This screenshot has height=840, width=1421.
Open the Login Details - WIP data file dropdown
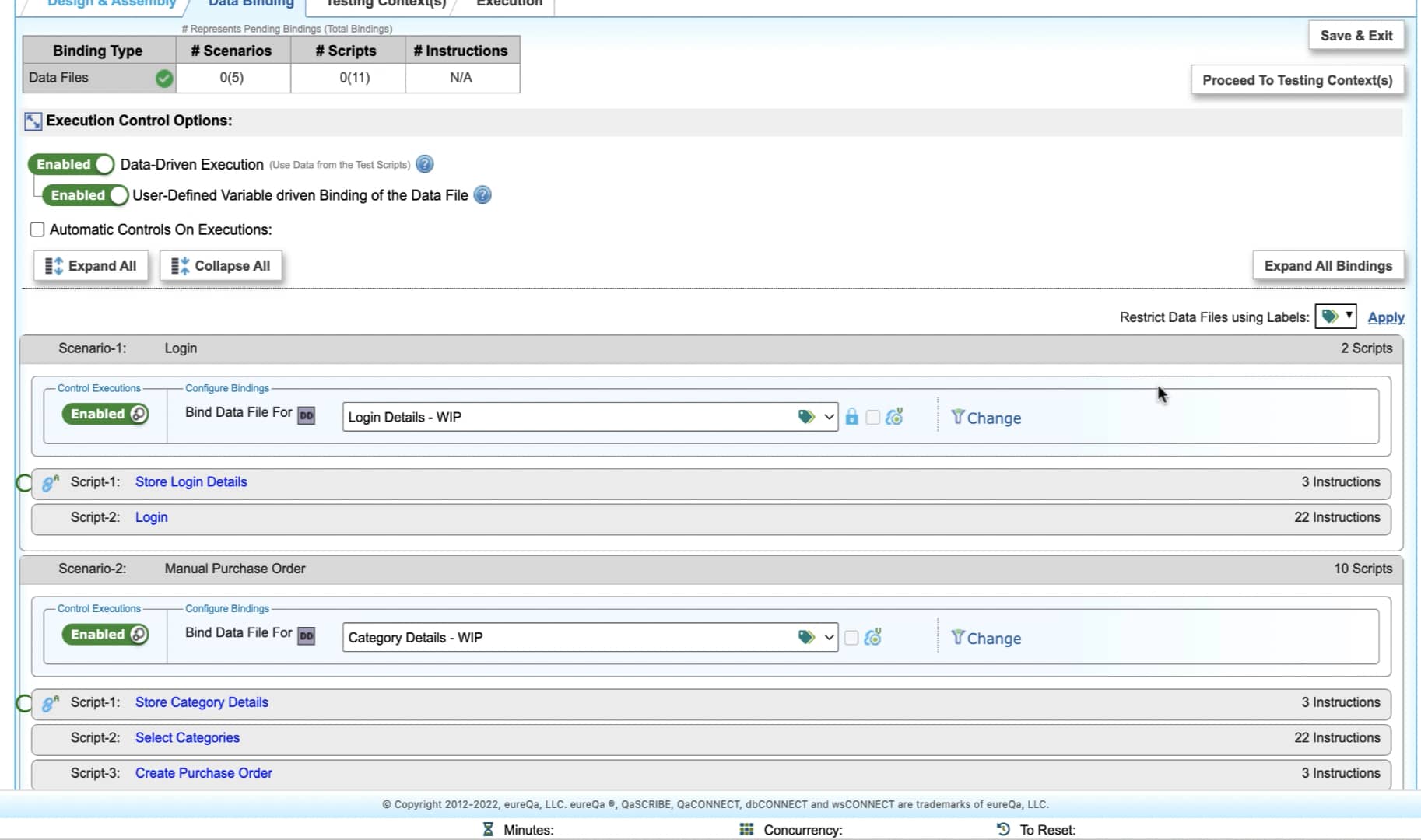pyautogui.click(x=828, y=417)
